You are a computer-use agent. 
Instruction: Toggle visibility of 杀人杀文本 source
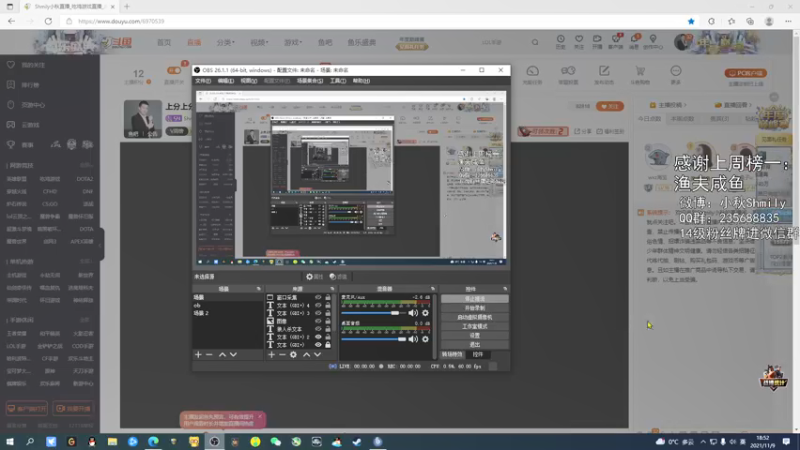318,329
